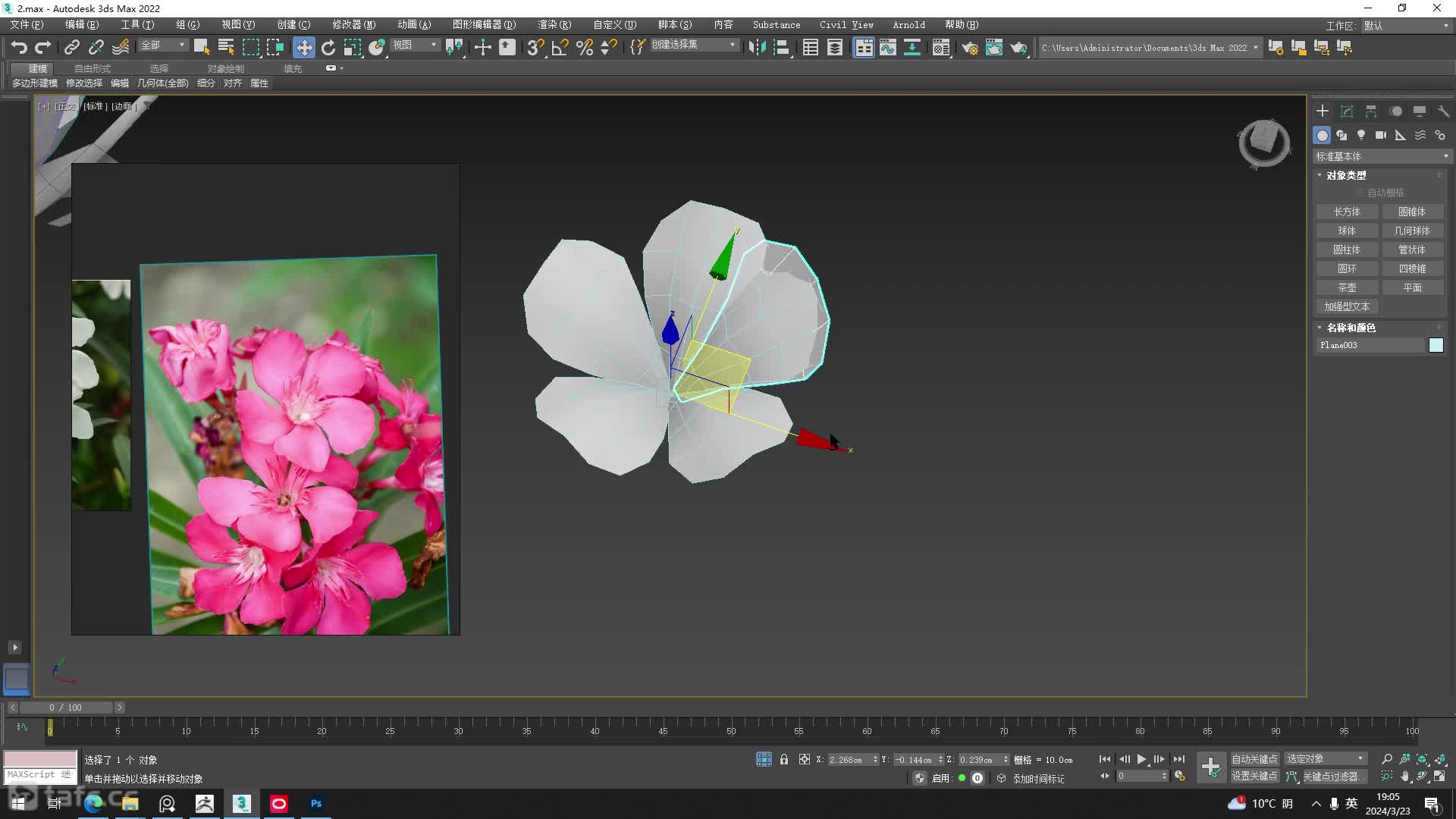Click the Align tool icon
The width and height of the screenshot is (1456, 819).
pyautogui.click(x=781, y=48)
